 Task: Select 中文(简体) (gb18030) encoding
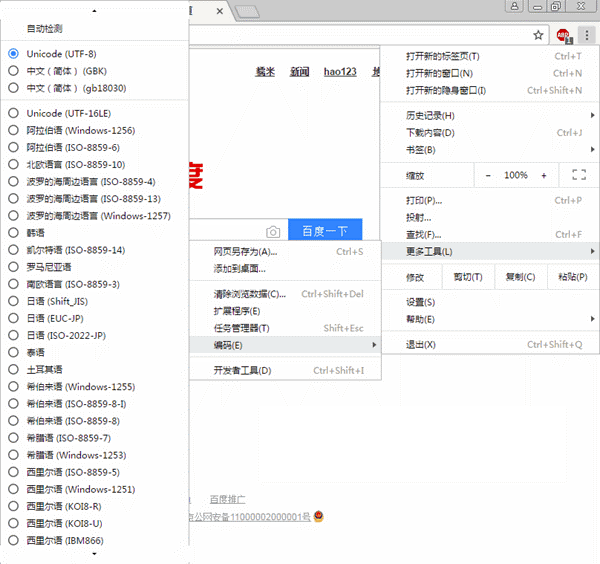(x=95, y=88)
